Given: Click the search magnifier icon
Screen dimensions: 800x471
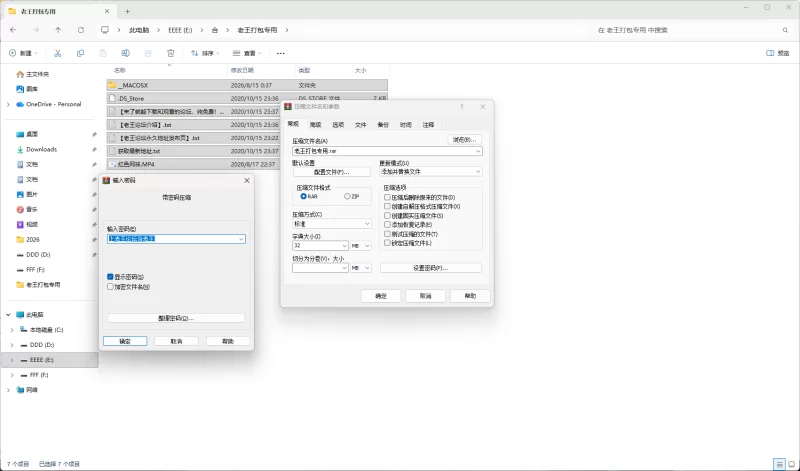Looking at the screenshot, I should click(785, 30).
